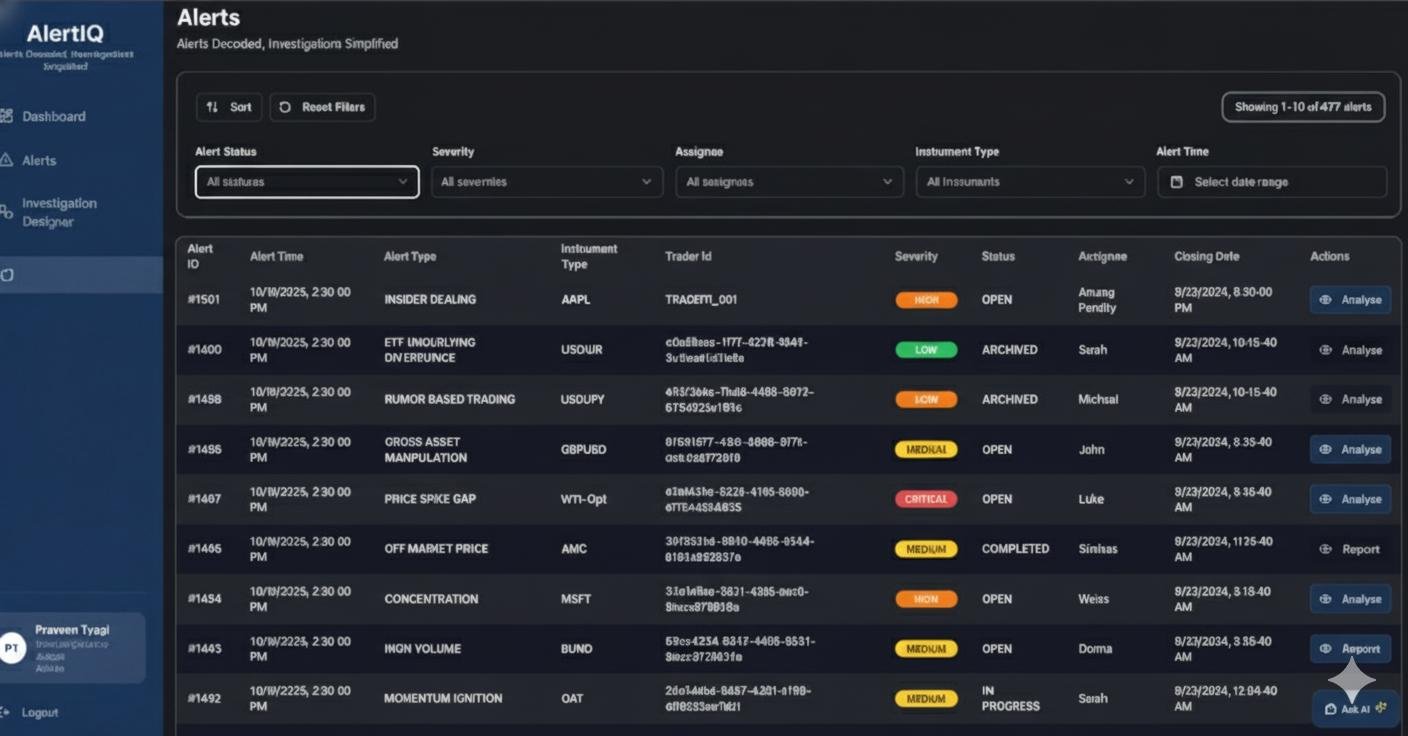
Task: Click the eye icon for PRICE SPIKE GAP row
Action: click(1326, 499)
